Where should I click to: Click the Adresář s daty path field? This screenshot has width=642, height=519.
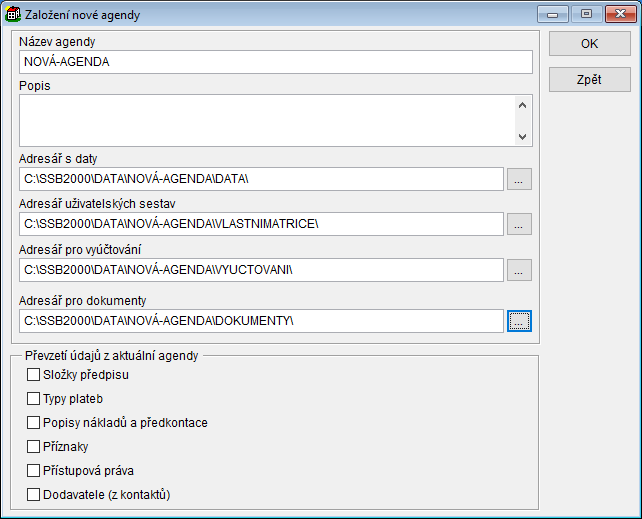(x=260, y=179)
